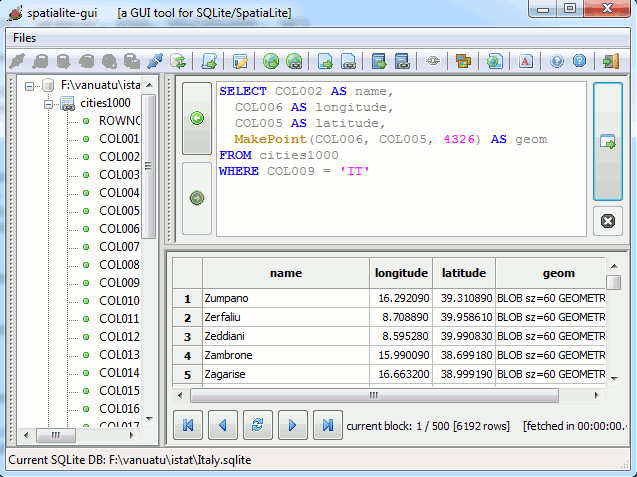637x477 pixels.
Task: Click the Zagarise geom BLOB cell
Action: click(551, 374)
